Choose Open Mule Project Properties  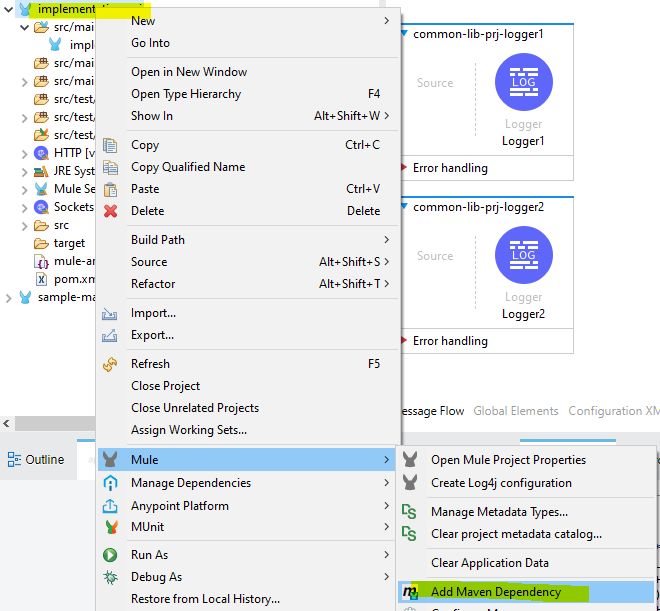(x=526, y=460)
